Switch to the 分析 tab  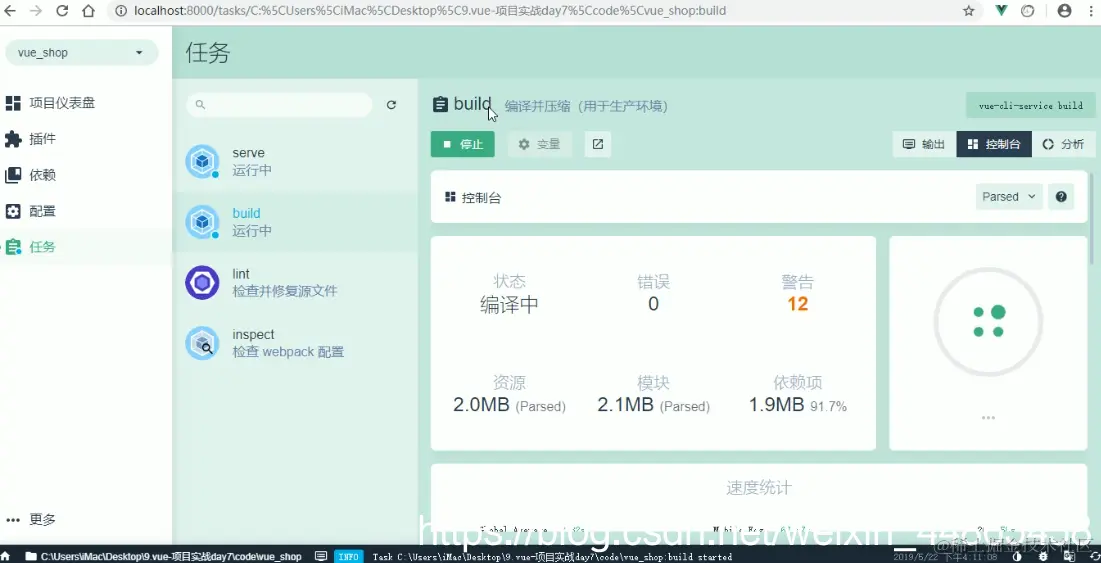[x=1064, y=144]
